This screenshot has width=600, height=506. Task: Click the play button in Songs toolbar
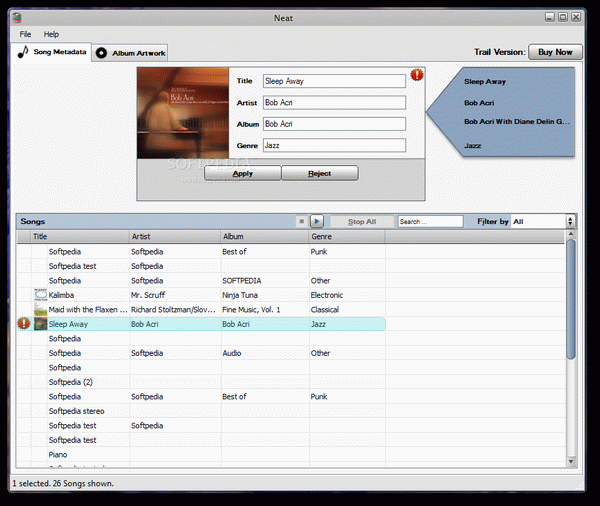316,221
